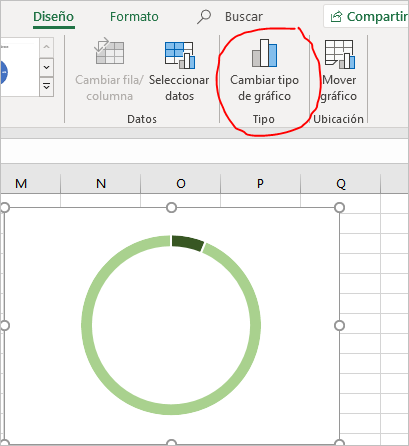Click the chart's top-right corner handle

coord(339,208)
